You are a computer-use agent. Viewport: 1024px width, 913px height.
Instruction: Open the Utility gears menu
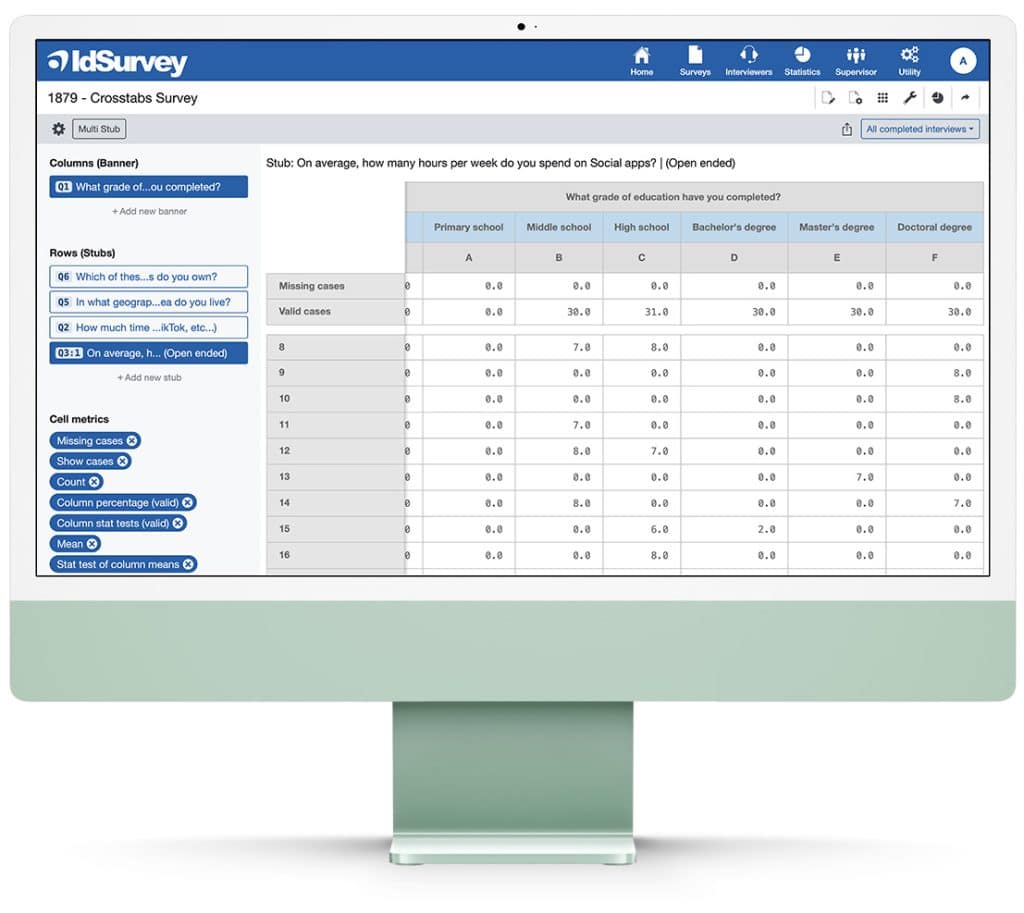909,60
